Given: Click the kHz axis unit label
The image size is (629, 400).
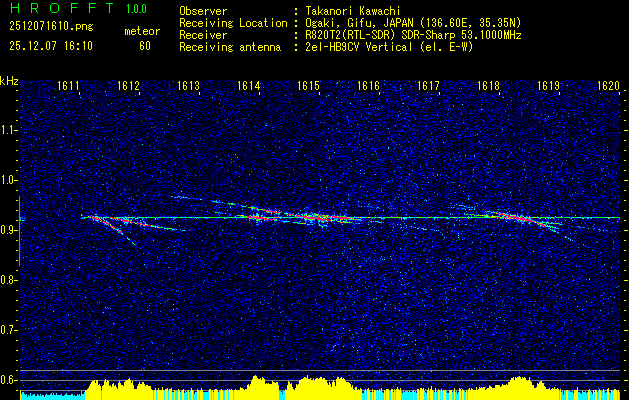Looking at the screenshot, I should (x=9, y=81).
